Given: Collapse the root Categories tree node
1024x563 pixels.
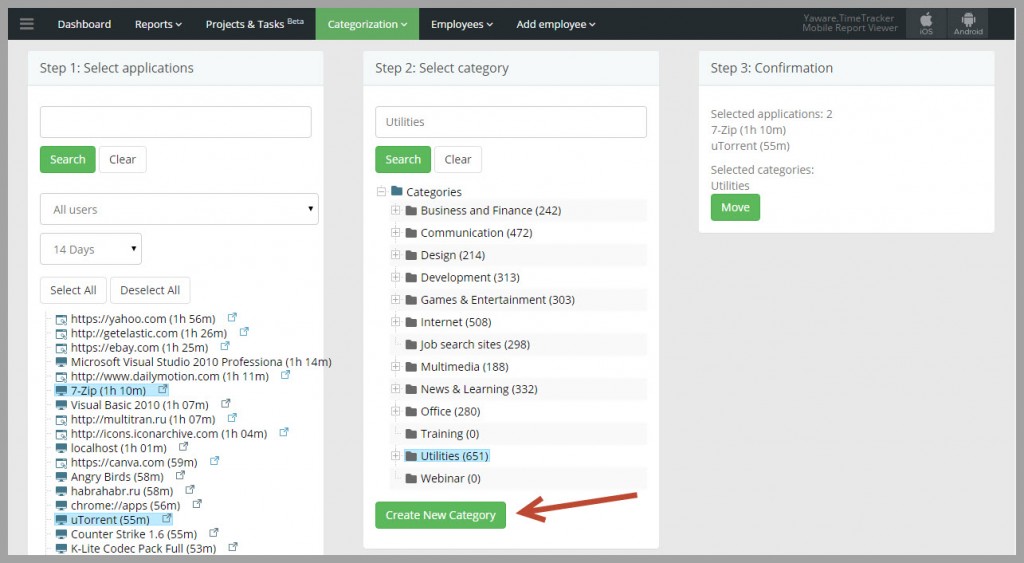Looking at the screenshot, I should coord(381,191).
